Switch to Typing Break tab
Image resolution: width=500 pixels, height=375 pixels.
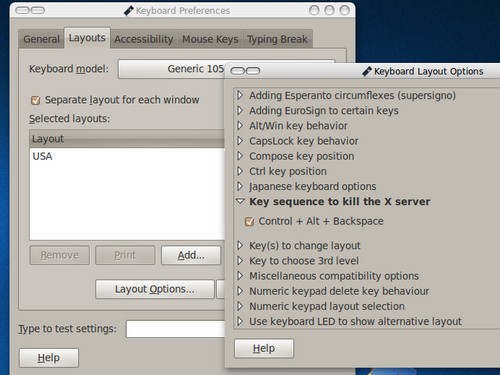point(277,39)
